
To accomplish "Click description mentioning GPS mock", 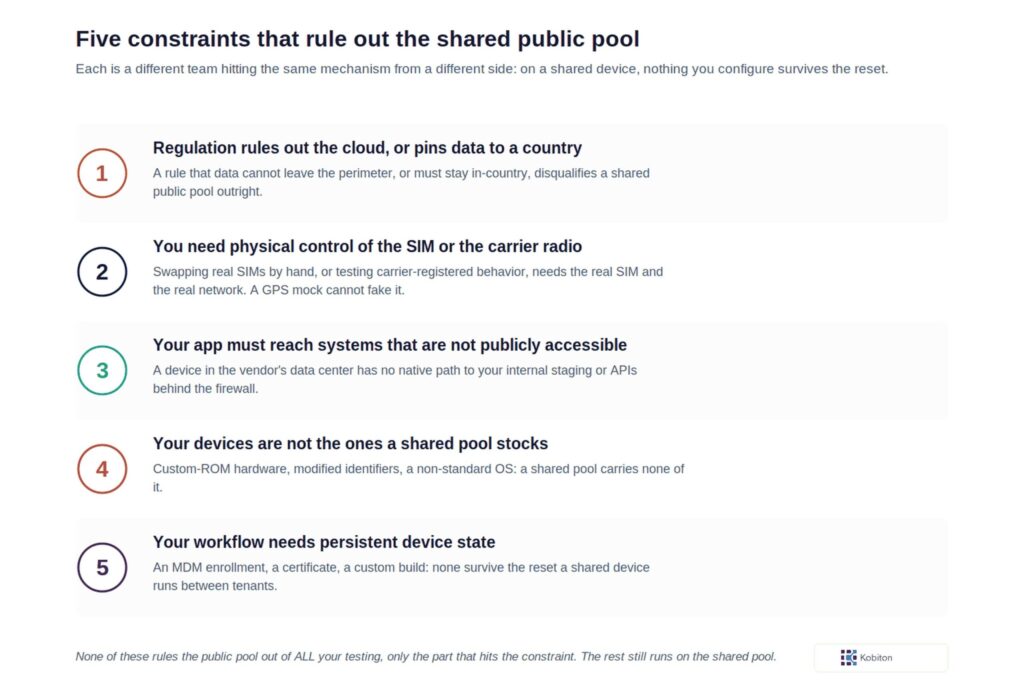I will point(408,281).
